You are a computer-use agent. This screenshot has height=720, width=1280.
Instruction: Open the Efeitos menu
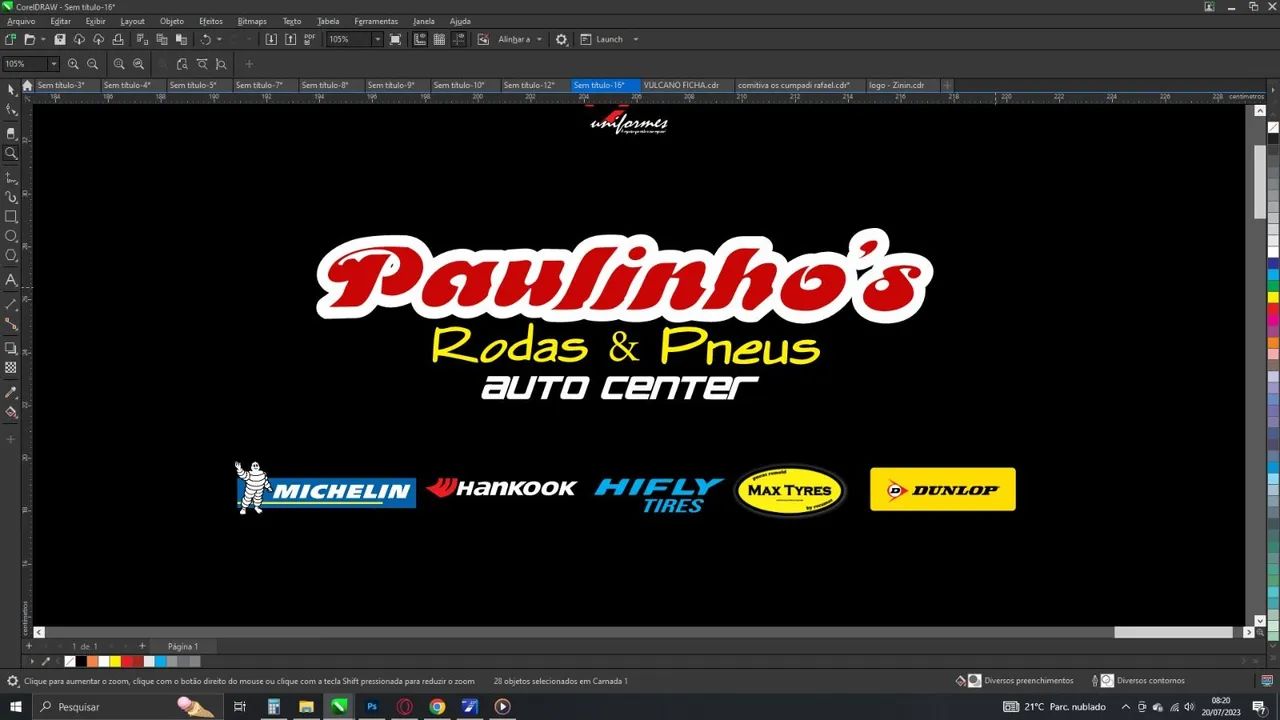tap(211, 21)
